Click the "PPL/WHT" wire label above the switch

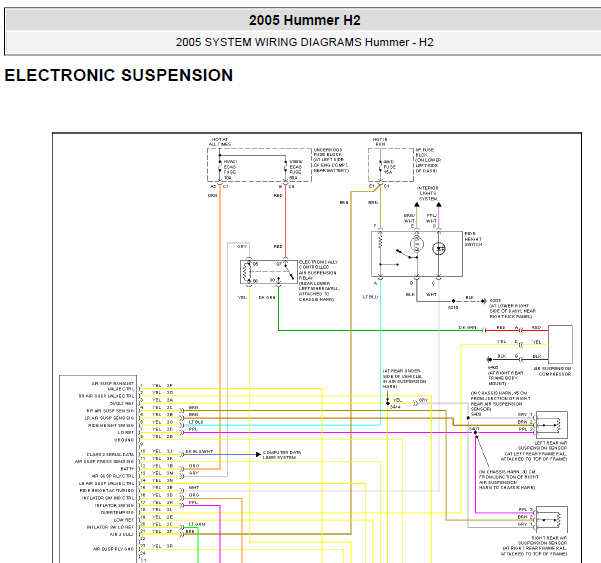(432, 218)
